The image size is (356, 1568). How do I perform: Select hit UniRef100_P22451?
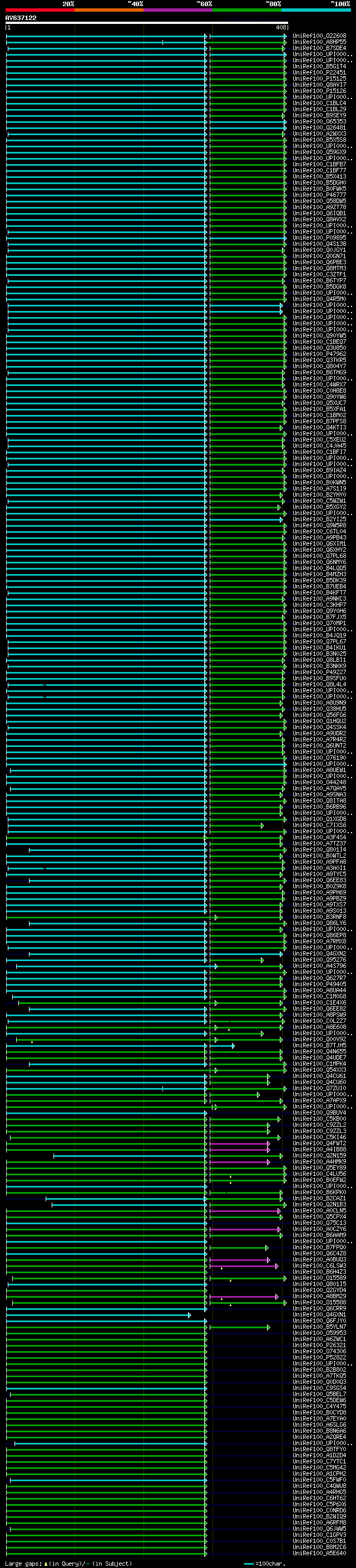click(x=319, y=72)
